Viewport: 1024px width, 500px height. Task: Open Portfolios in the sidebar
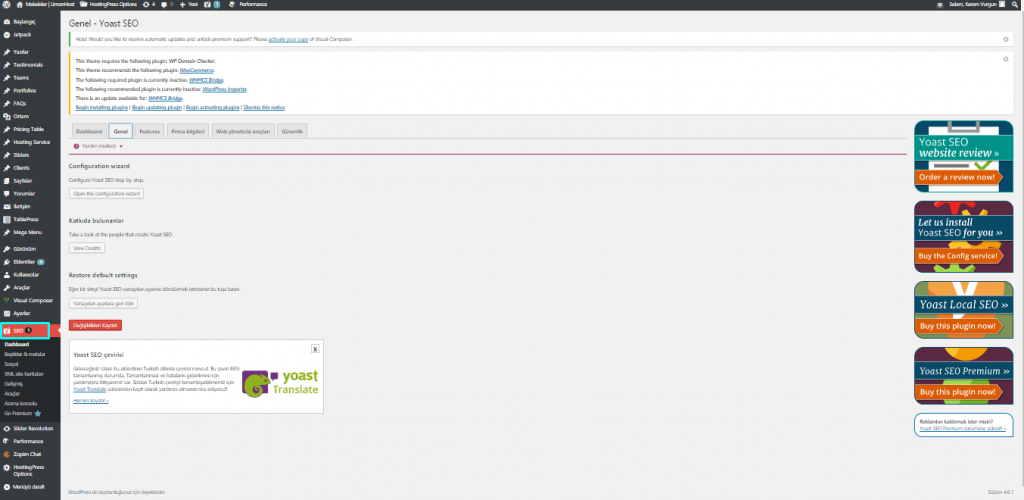[25, 91]
